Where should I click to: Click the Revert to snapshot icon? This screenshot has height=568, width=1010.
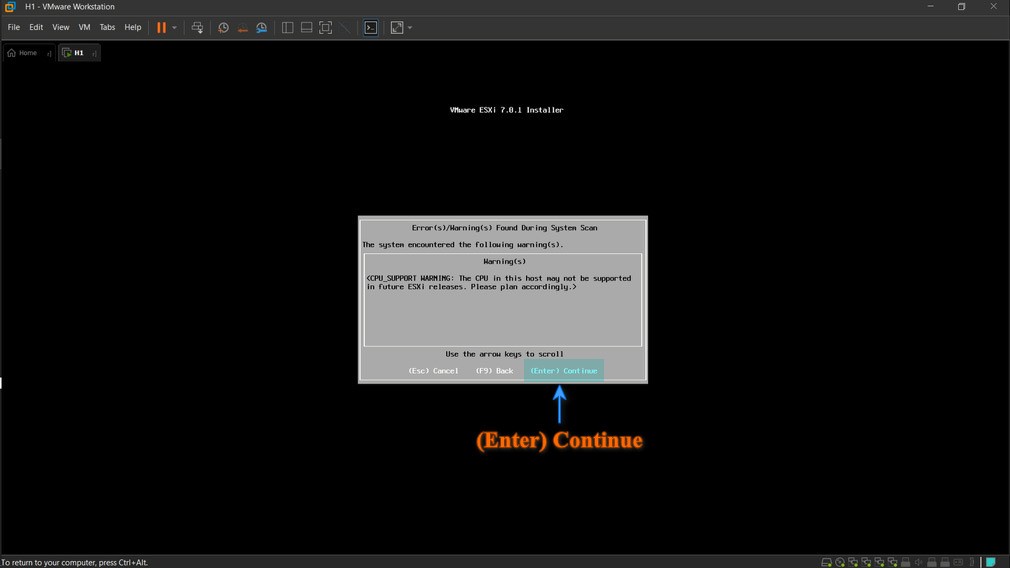(243, 28)
